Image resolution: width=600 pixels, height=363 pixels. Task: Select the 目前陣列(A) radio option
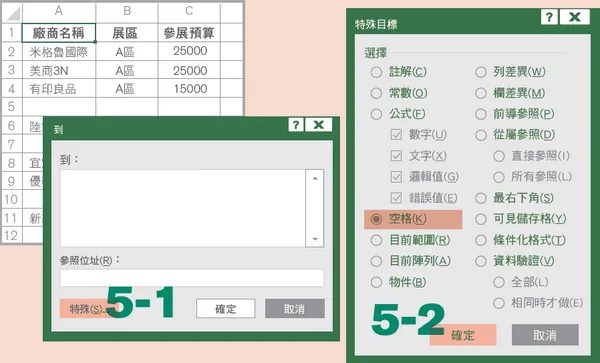click(376, 261)
